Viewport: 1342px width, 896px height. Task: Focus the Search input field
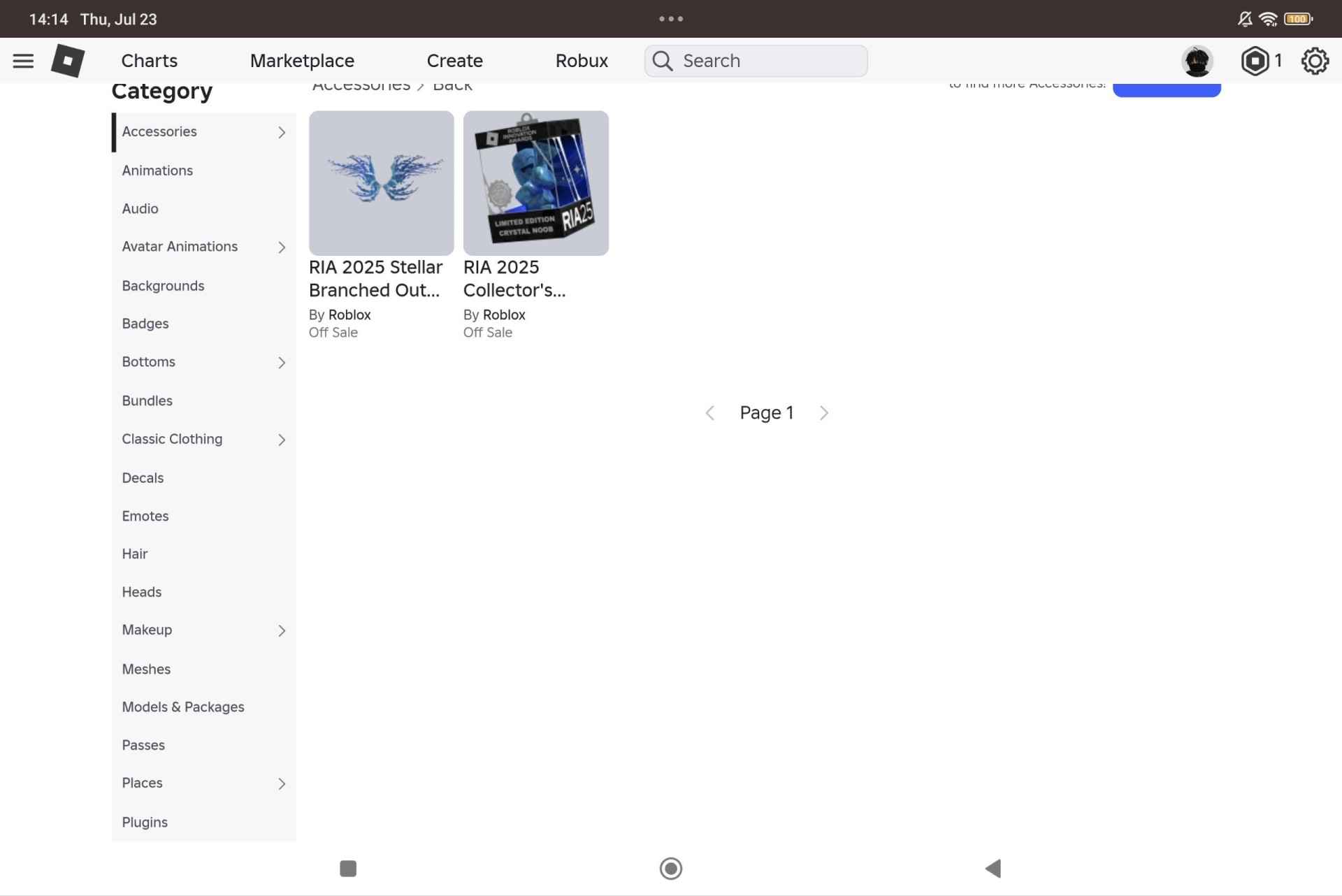click(x=756, y=61)
